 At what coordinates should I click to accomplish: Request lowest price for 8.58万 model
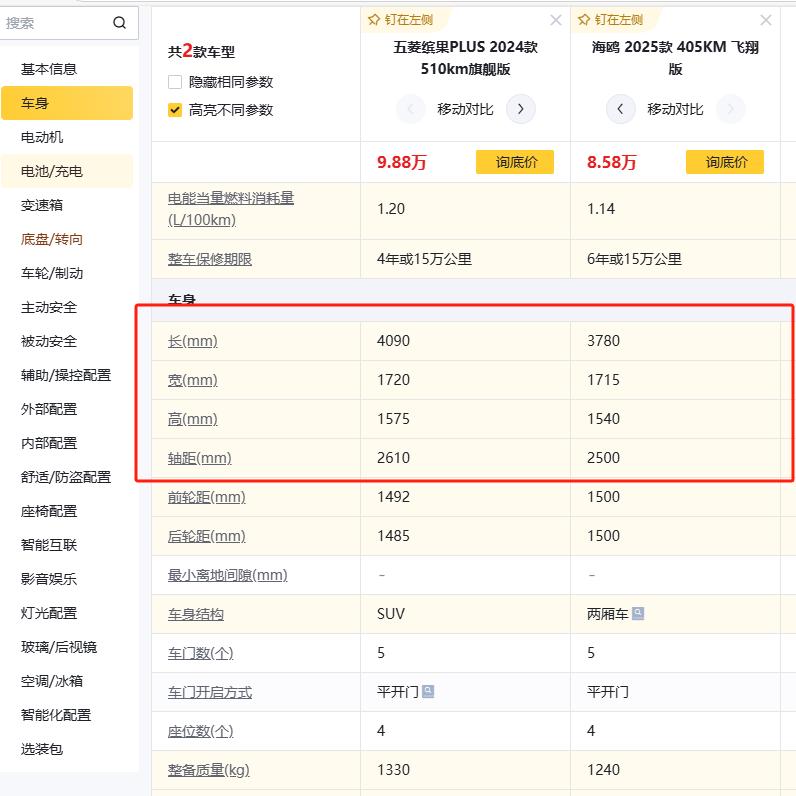coord(724,162)
